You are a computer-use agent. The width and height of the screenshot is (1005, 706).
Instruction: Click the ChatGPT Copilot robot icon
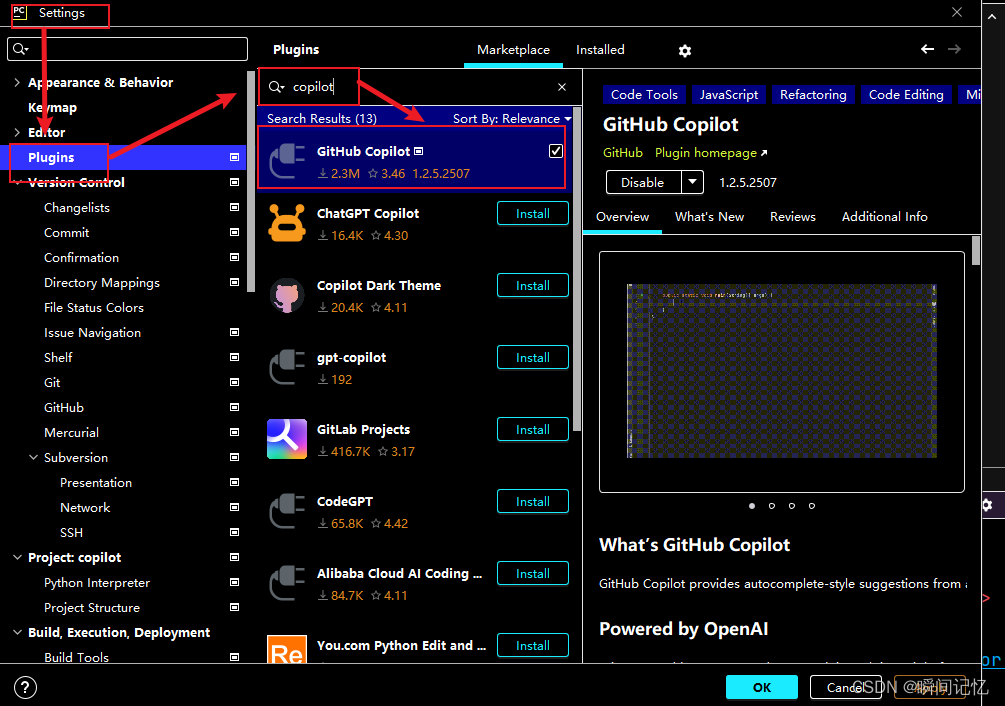(287, 222)
